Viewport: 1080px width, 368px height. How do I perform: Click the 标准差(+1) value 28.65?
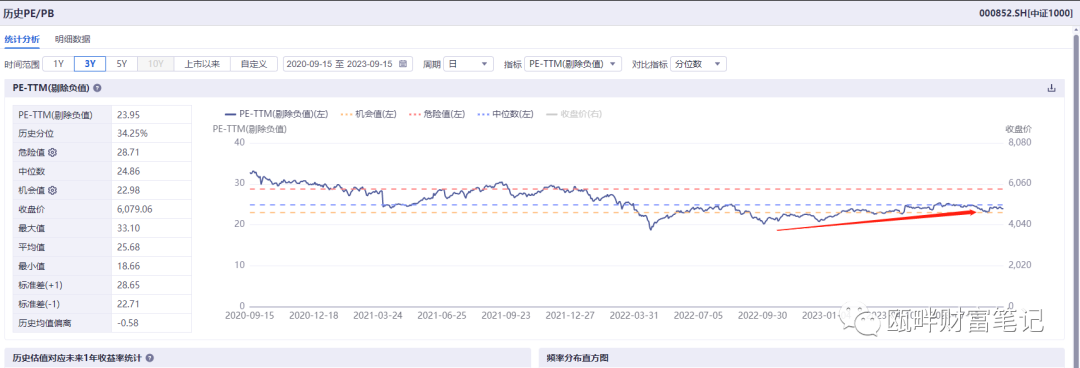(129, 285)
